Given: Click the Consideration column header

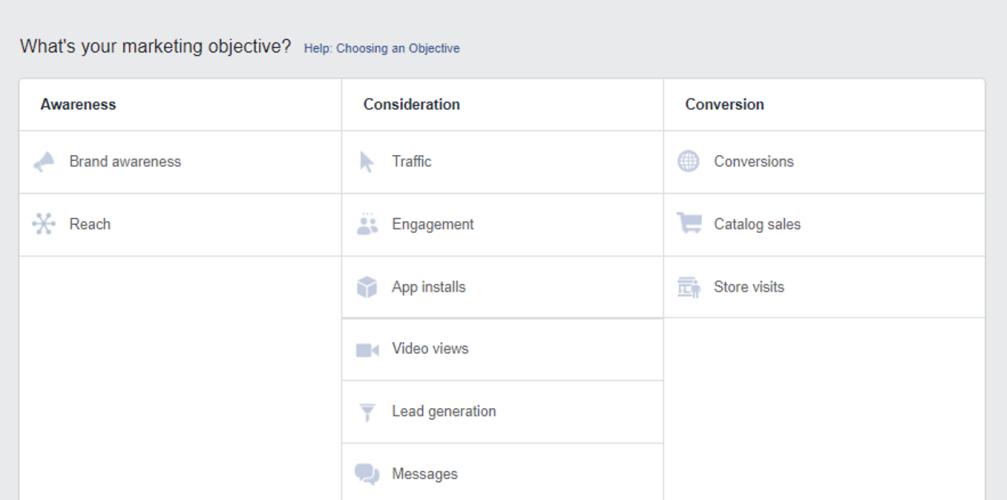Looking at the screenshot, I should click(x=411, y=105).
